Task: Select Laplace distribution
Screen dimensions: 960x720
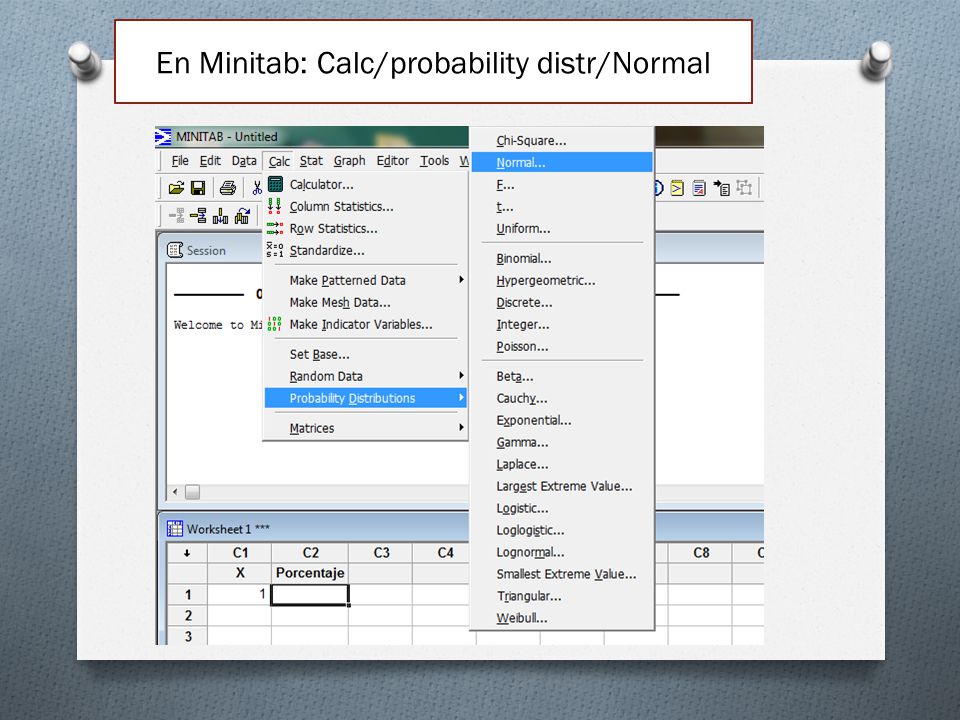Action: (x=562, y=465)
